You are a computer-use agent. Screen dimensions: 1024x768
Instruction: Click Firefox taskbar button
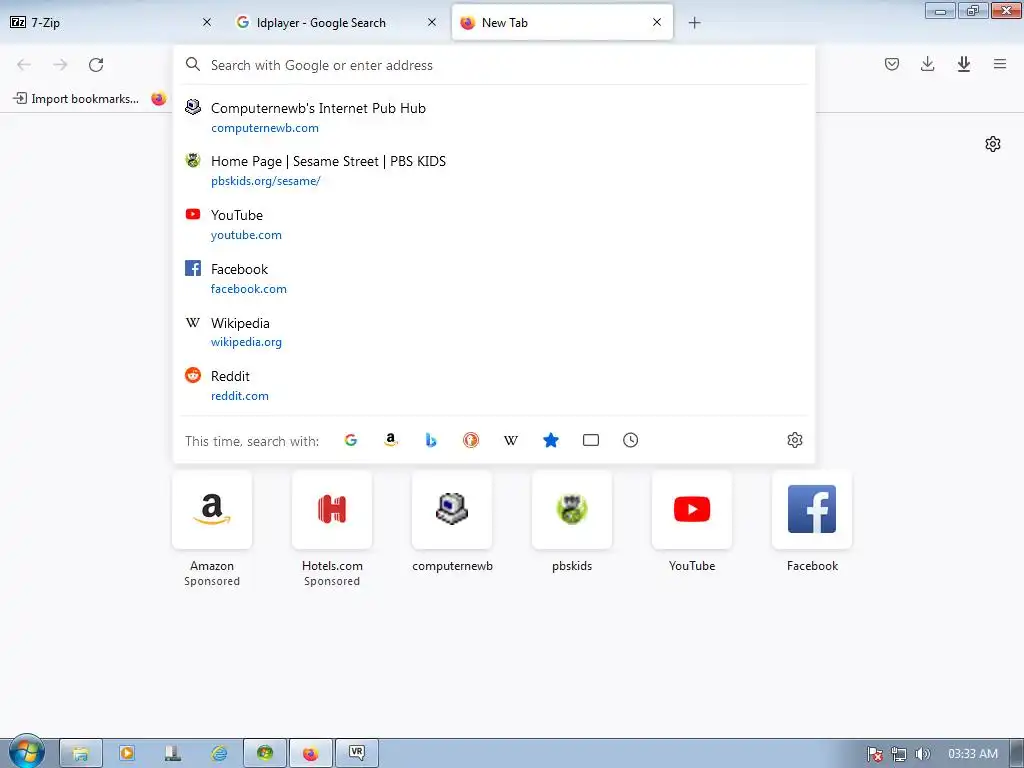pyautogui.click(x=311, y=754)
